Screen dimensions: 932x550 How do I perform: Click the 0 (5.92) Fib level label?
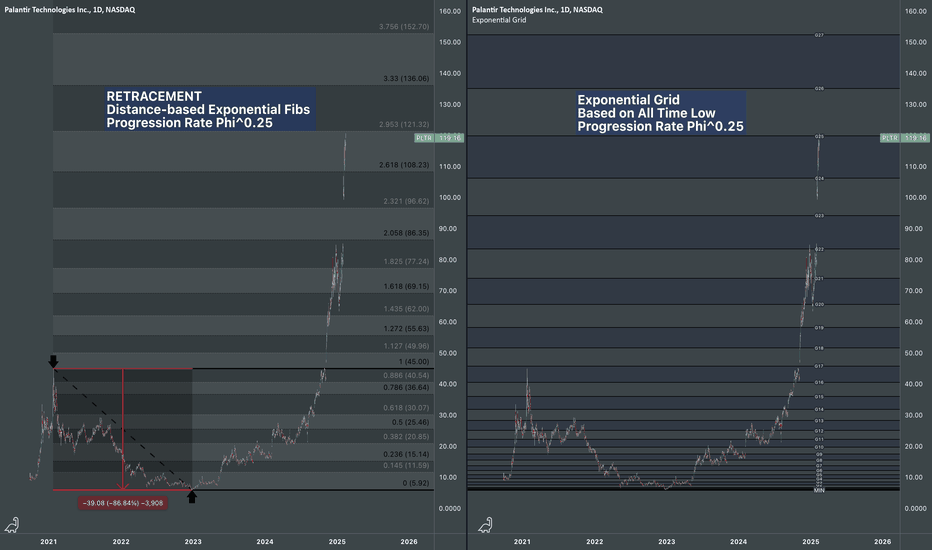click(x=415, y=483)
